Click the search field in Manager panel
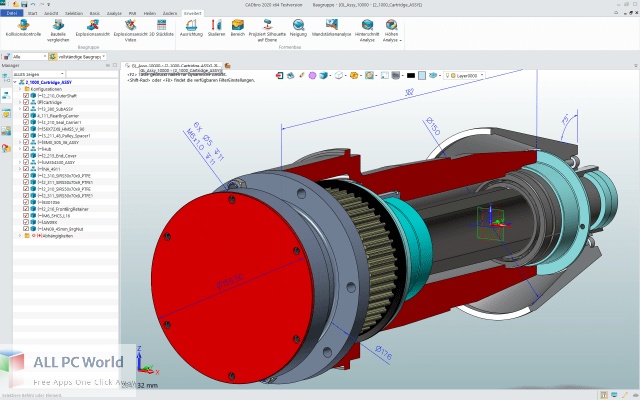The width and height of the screenshot is (640, 400). (92, 74)
